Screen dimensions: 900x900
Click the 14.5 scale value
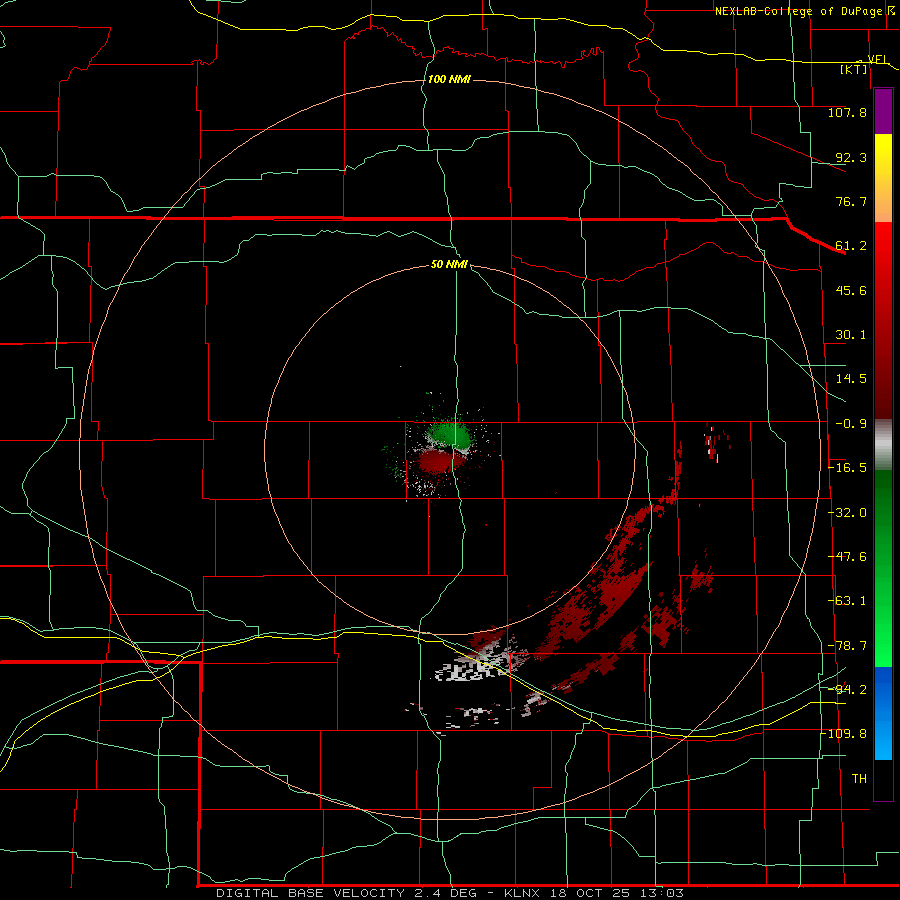[851, 379]
